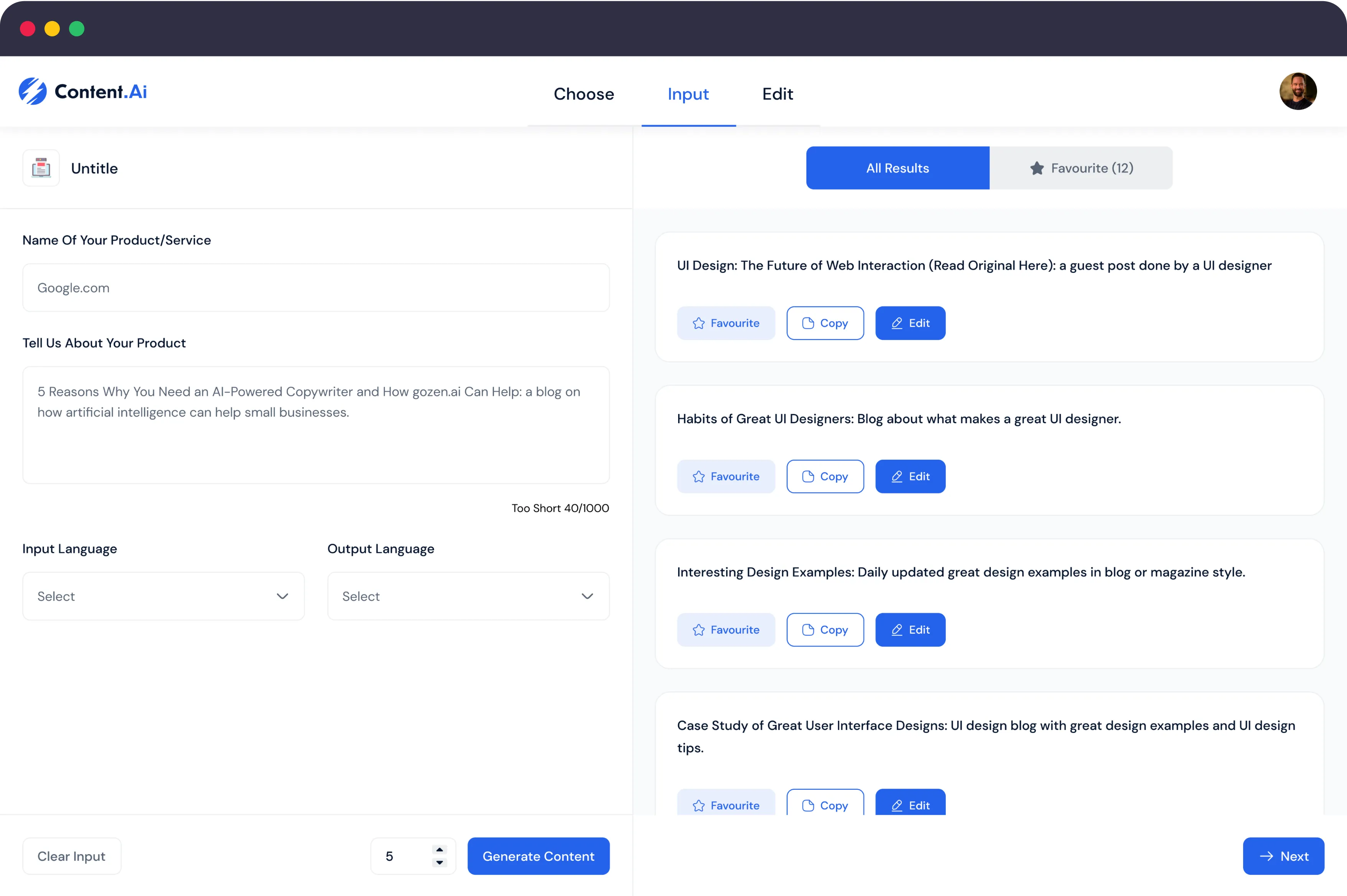The width and height of the screenshot is (1347, 896).
Task: Open the Output Language select box
Action: (468, 596)
